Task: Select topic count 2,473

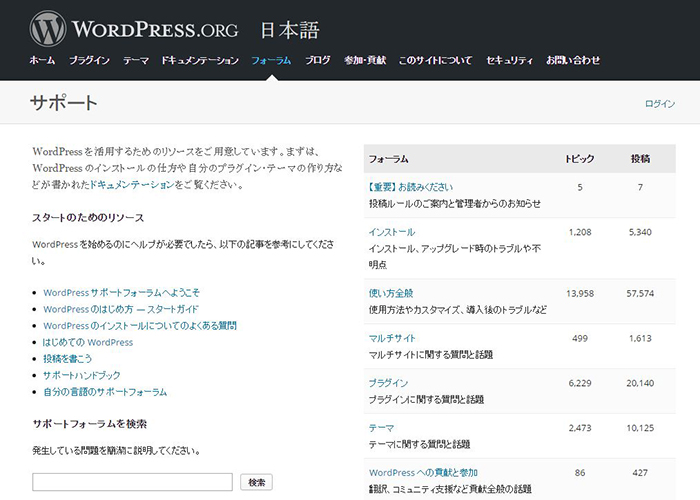Action: pyautogui.click(x=580, y=428)
